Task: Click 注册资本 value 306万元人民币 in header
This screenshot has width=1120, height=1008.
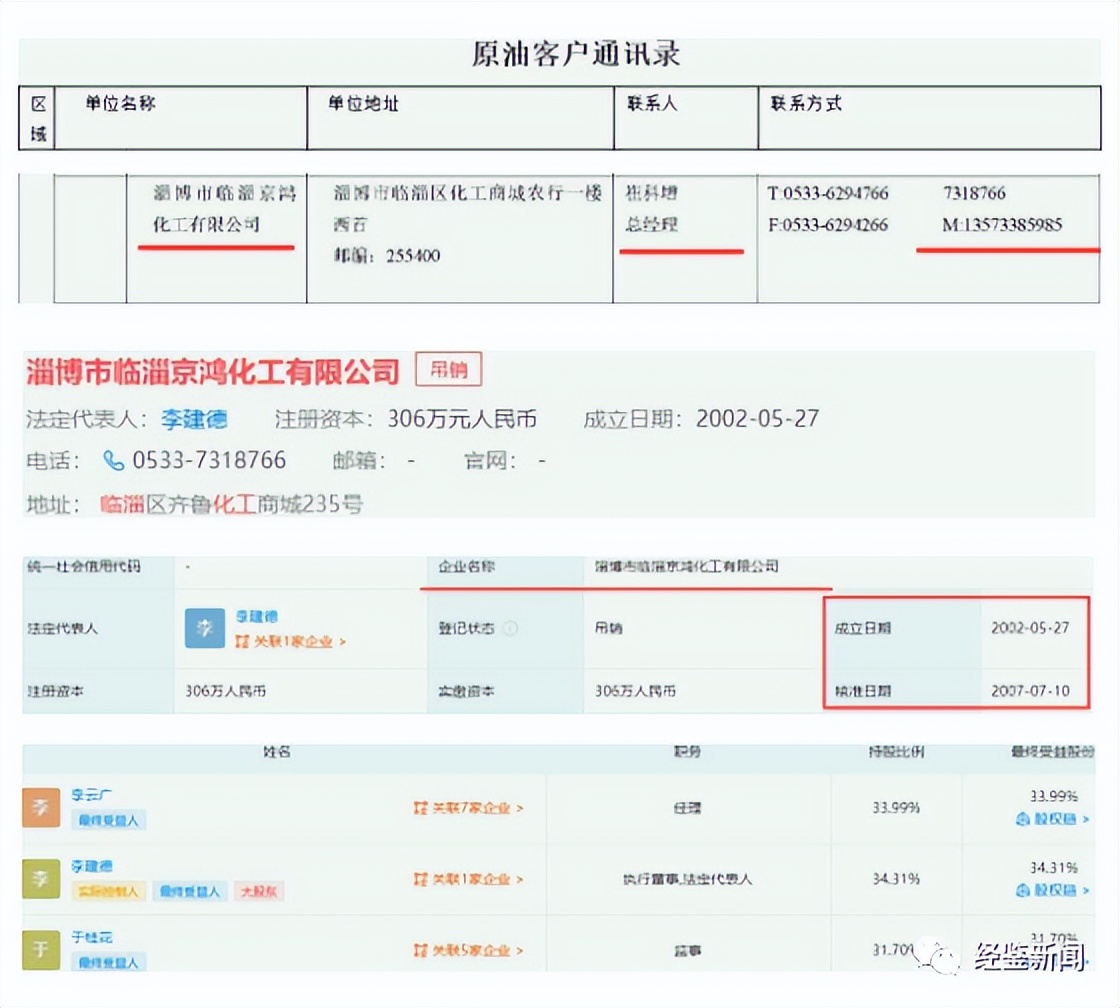Action: click(462, 419)
